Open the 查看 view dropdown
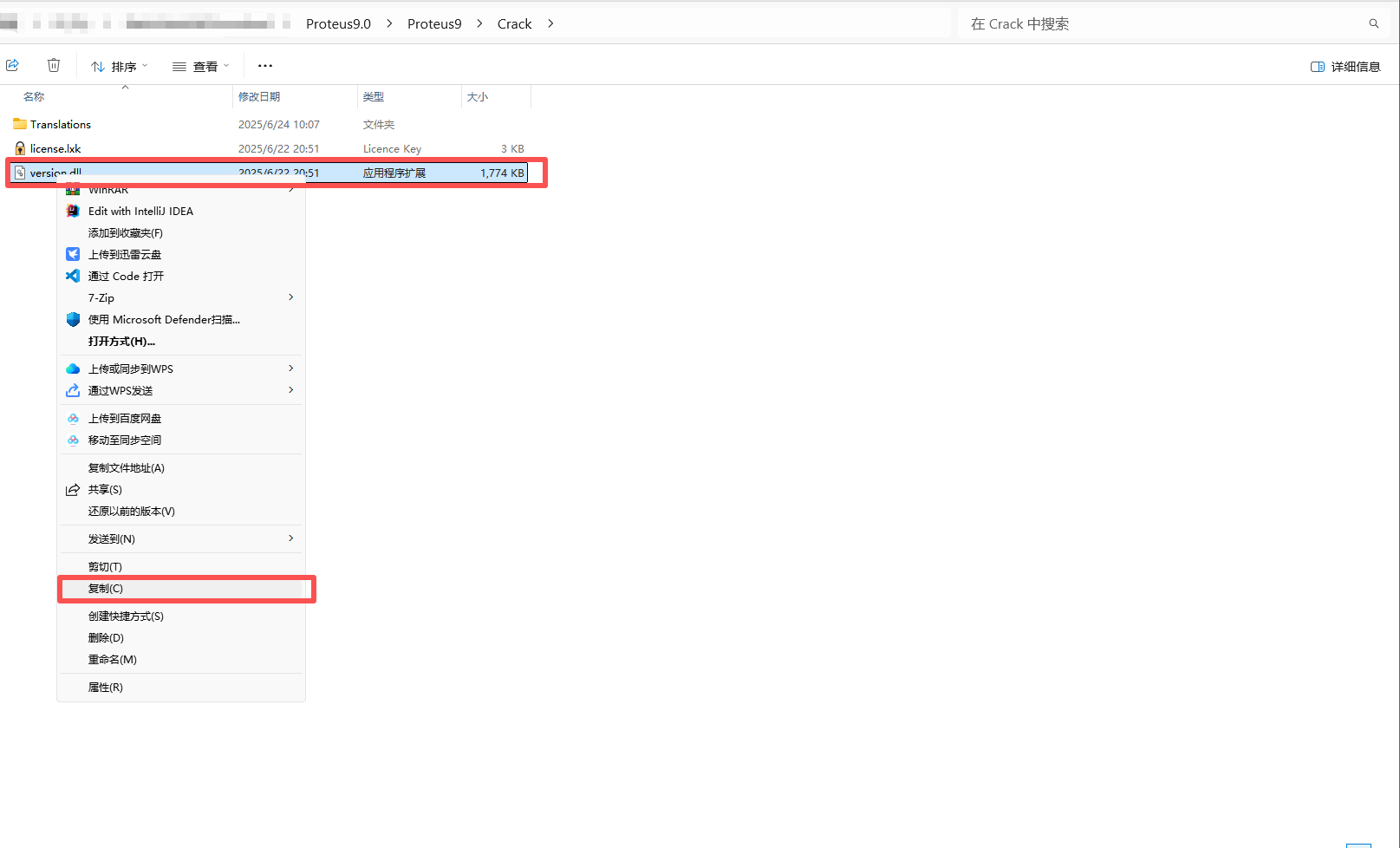This screenshot has width=1400, height=848. click(x=201, y=66)
